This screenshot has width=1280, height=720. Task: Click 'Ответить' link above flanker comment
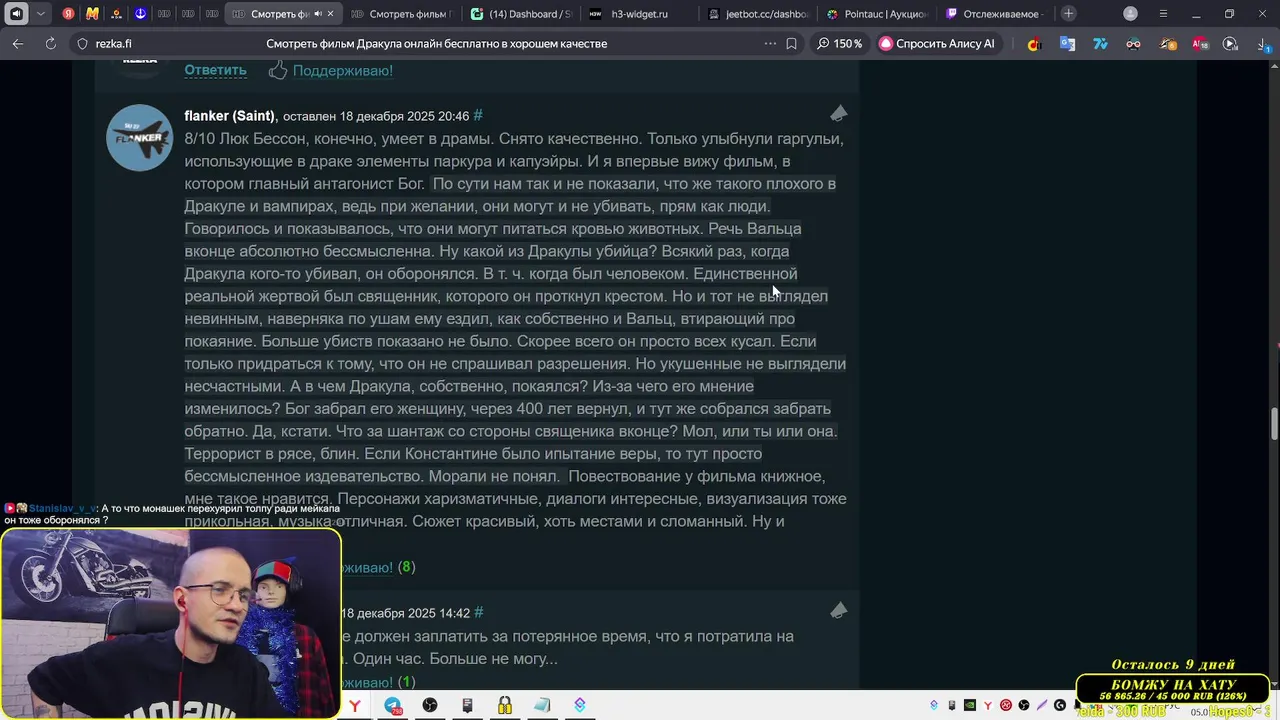click(x=215, y=70)
